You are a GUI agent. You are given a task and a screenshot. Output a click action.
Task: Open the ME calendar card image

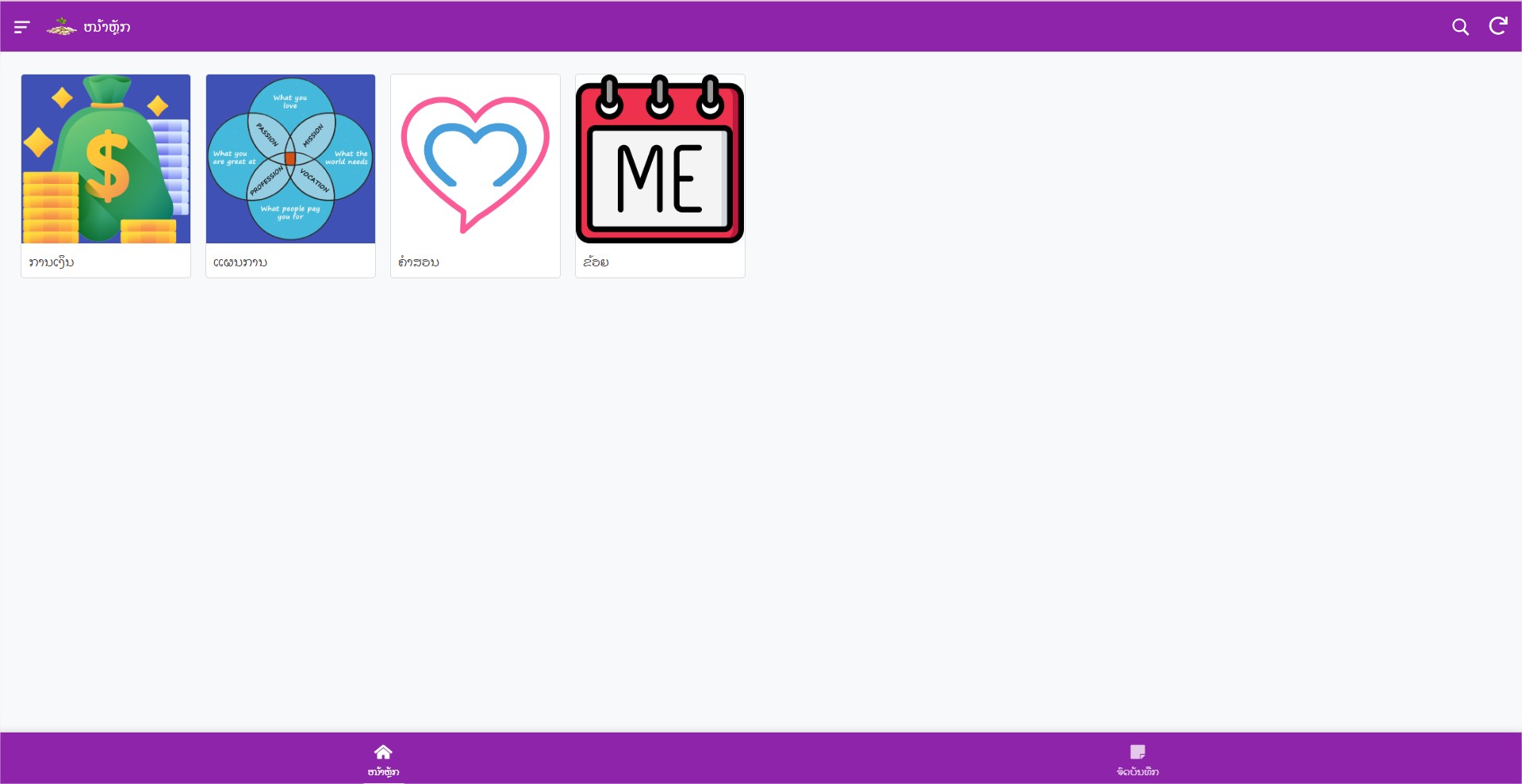point(660,159)
